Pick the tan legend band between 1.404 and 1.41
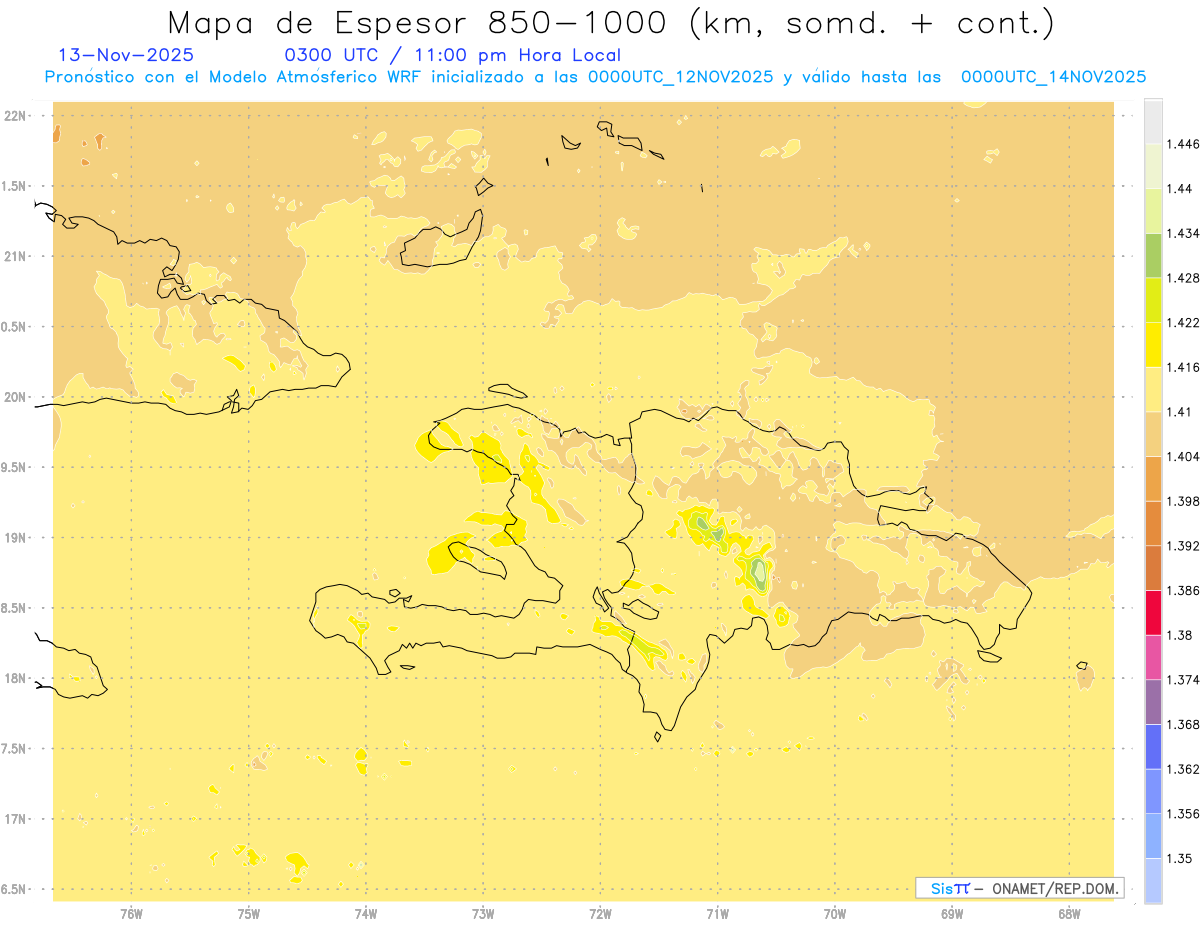The image size is (1200, 927). pos(1153,434)
